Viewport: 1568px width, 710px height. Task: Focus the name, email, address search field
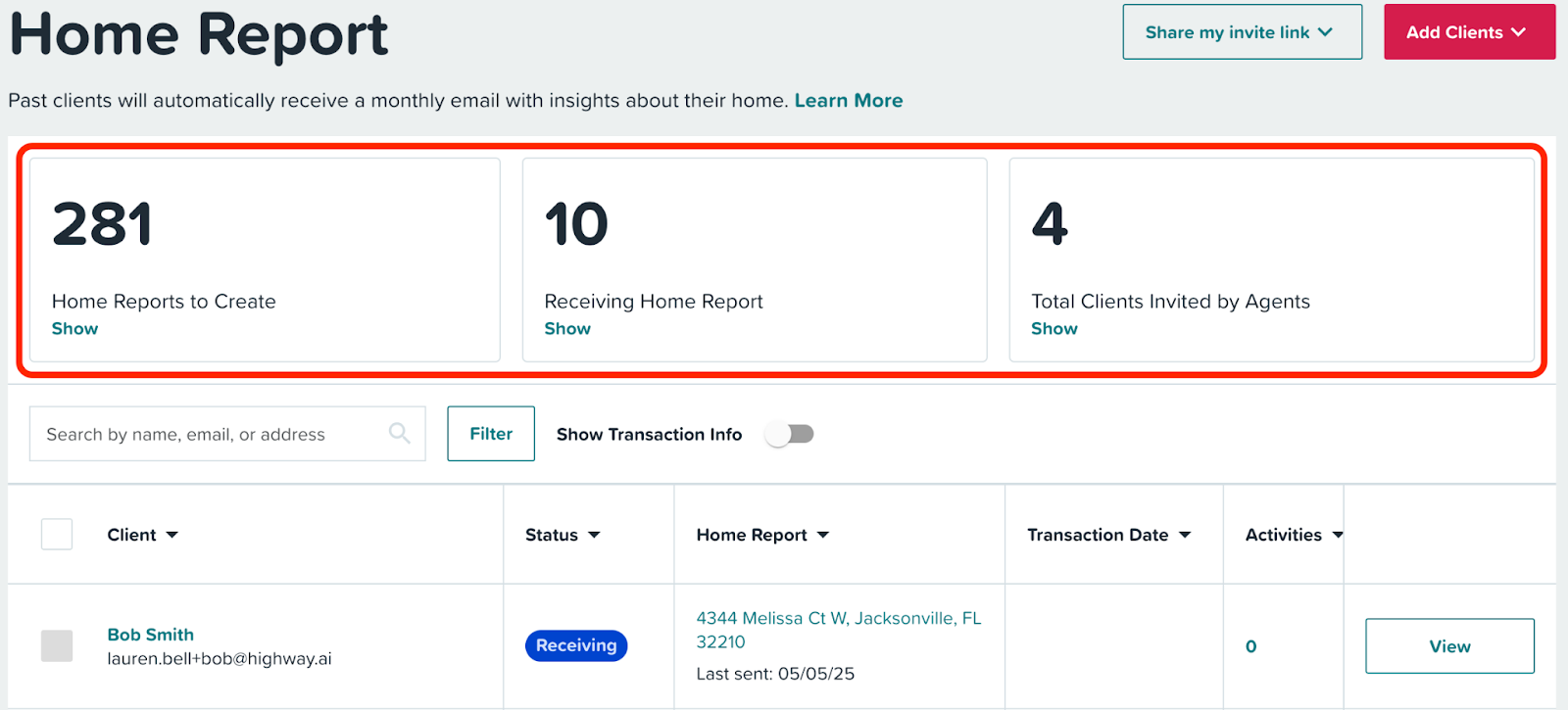227,434
